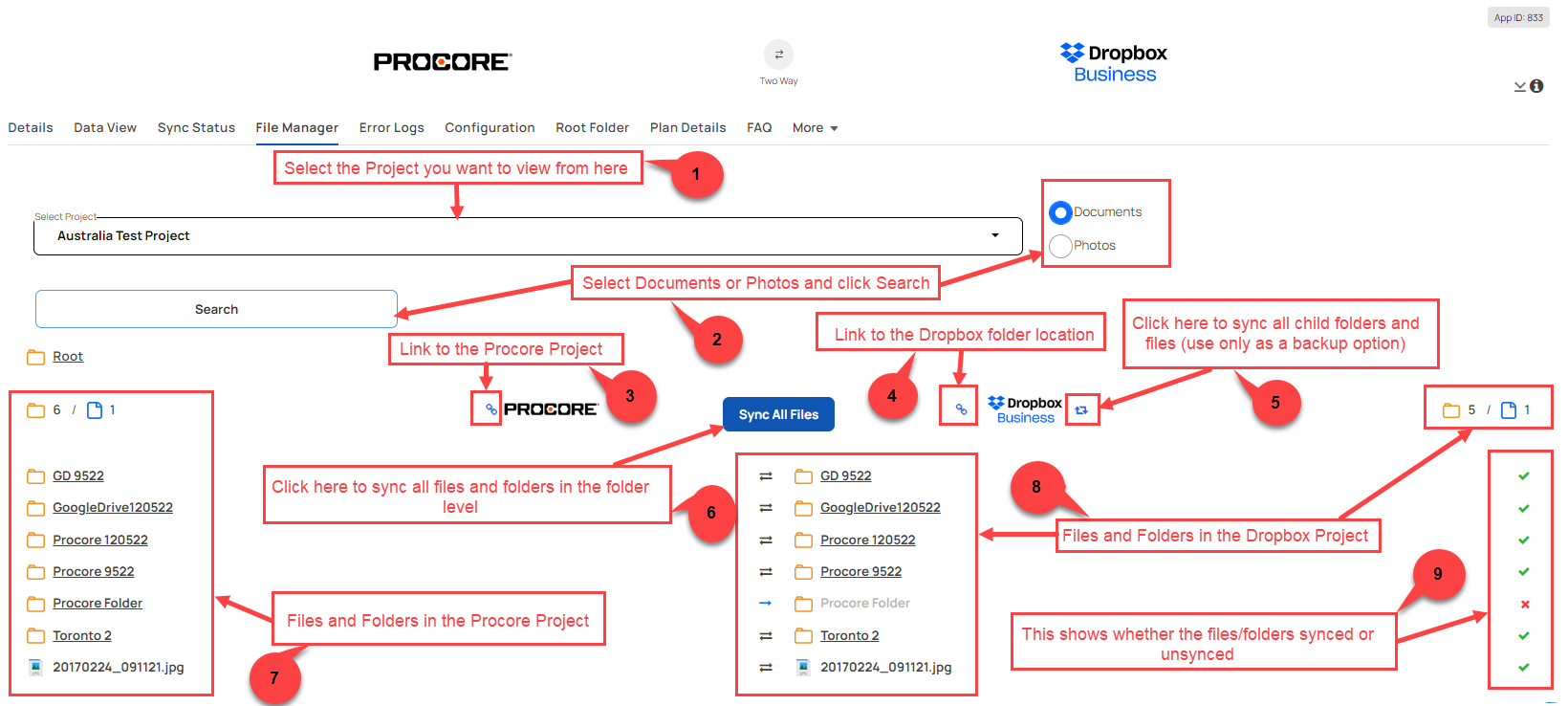Click the green synced checkmark for GD 9522

1524,476
